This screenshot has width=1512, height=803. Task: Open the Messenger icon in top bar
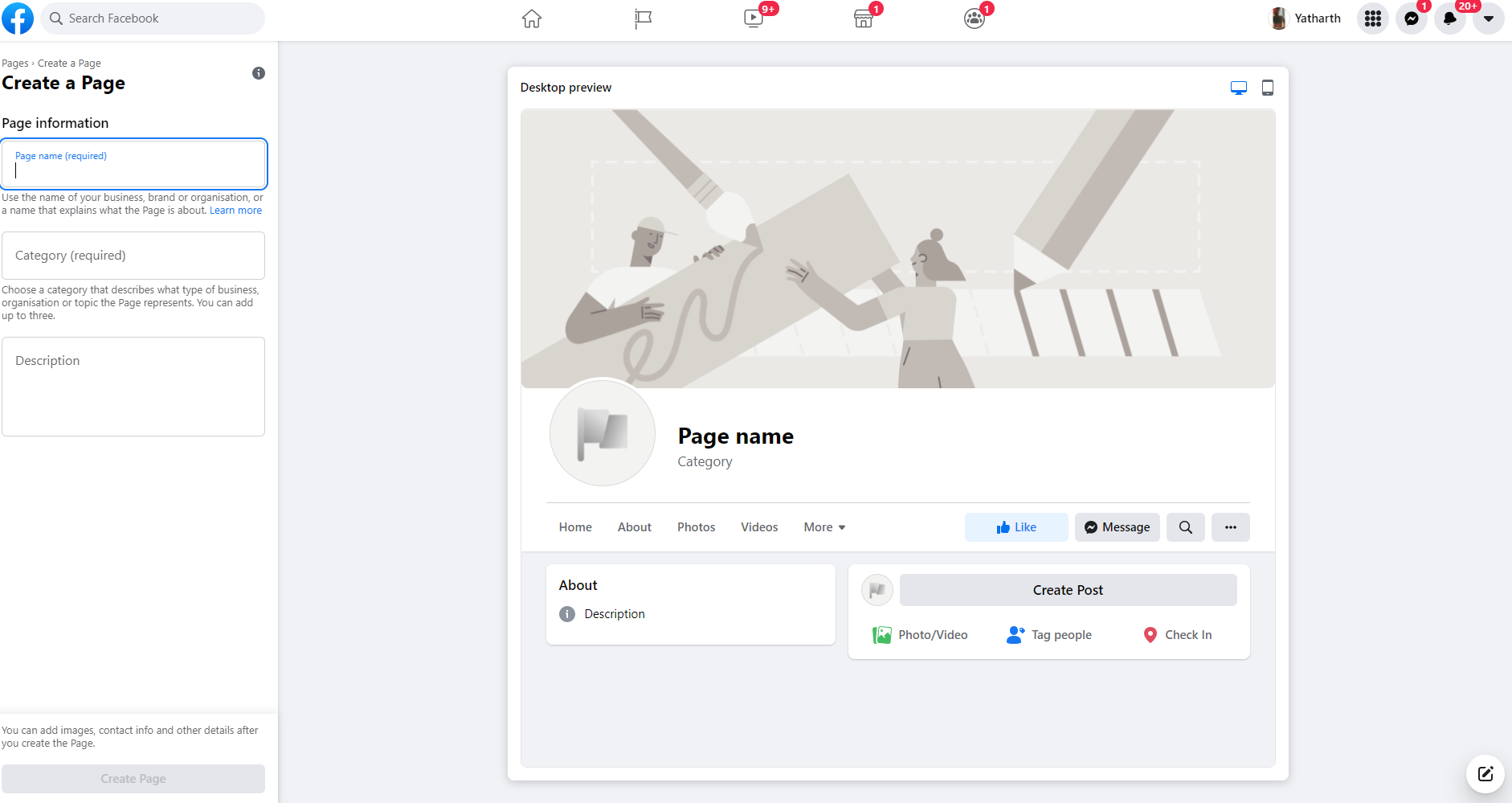point(1412,18)
